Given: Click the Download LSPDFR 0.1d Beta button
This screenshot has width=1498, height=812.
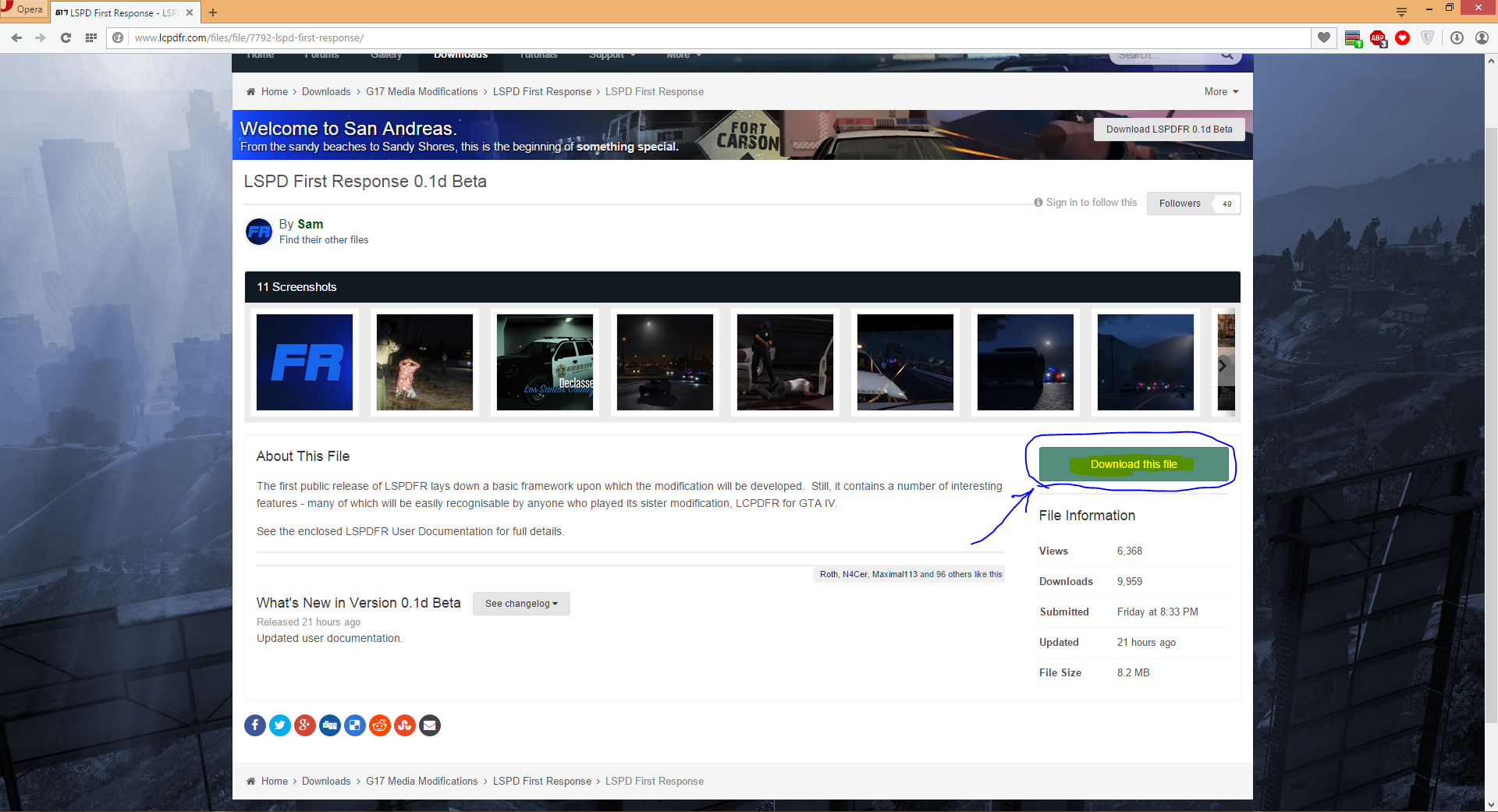Looking at the screenshot, I should [x=1170, y=129].
